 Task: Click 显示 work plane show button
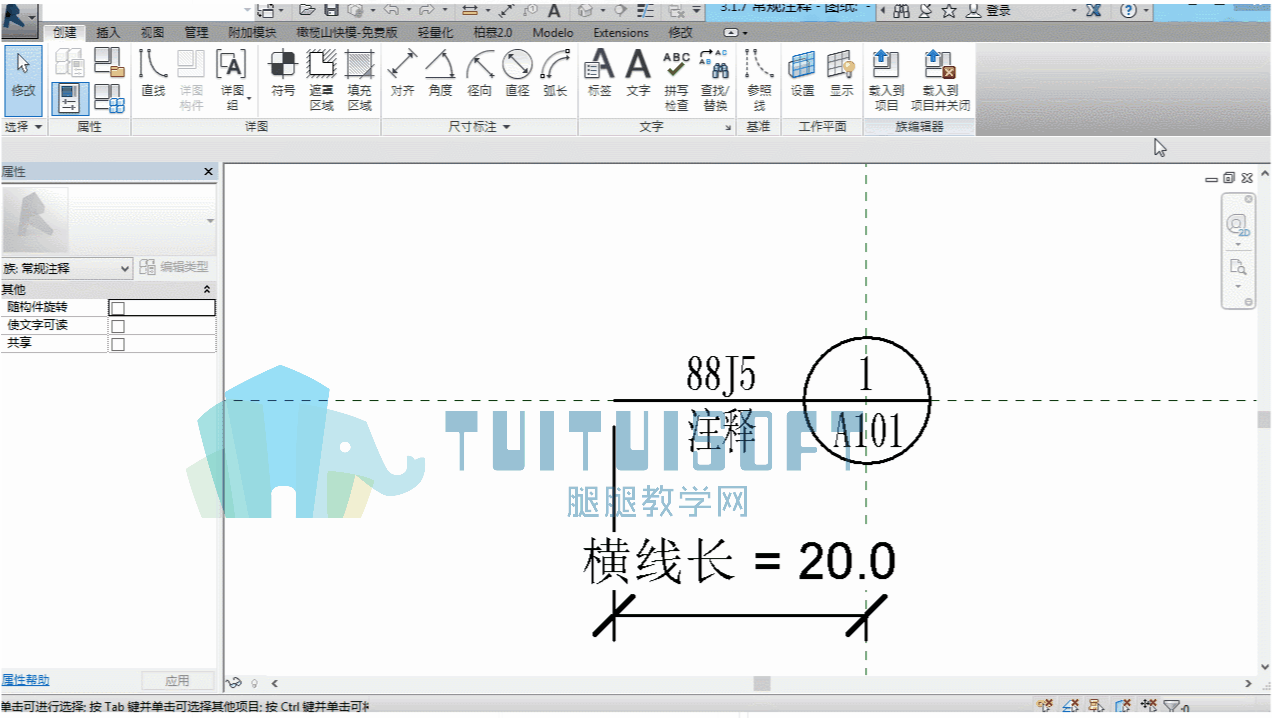[841, 74]
